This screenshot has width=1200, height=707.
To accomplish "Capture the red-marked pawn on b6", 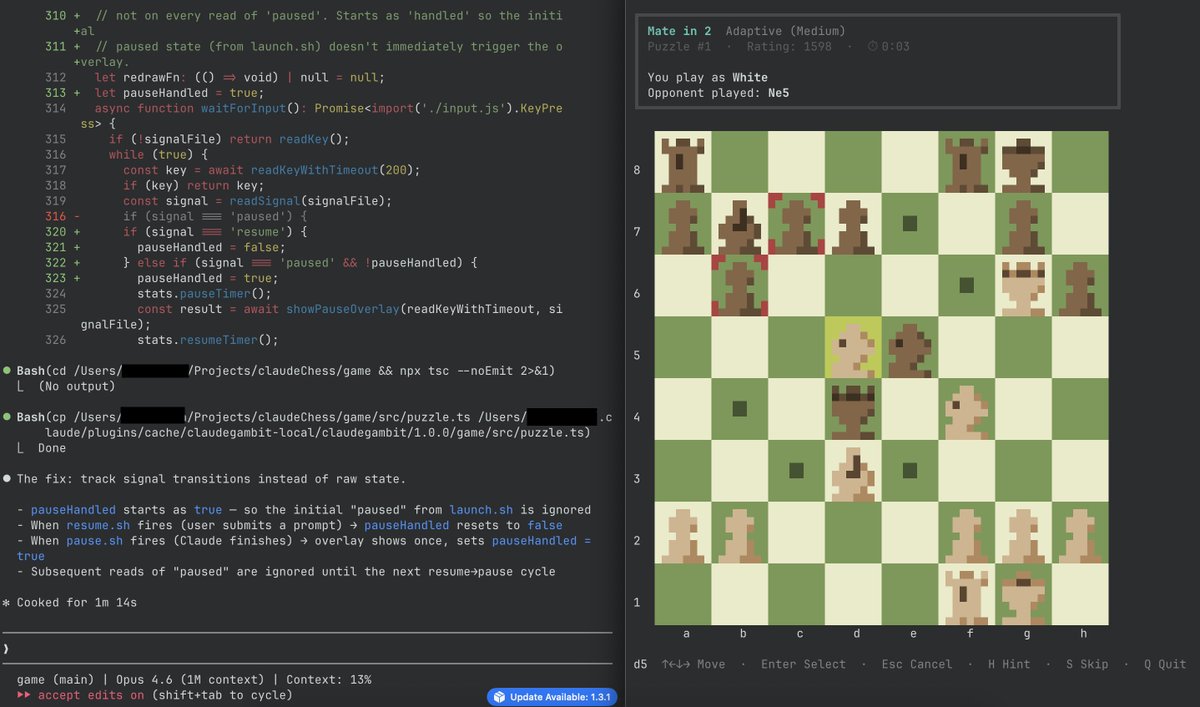I will tap(740, 286).
